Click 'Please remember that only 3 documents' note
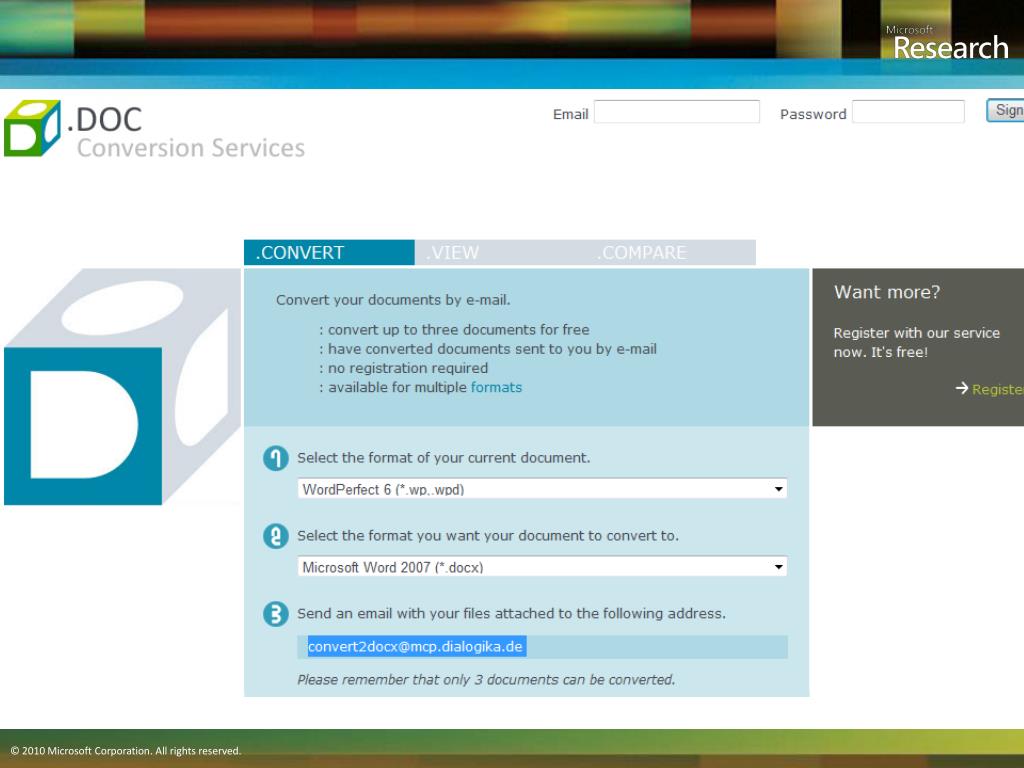1024x768 pixels. click(x=486, y=680)
